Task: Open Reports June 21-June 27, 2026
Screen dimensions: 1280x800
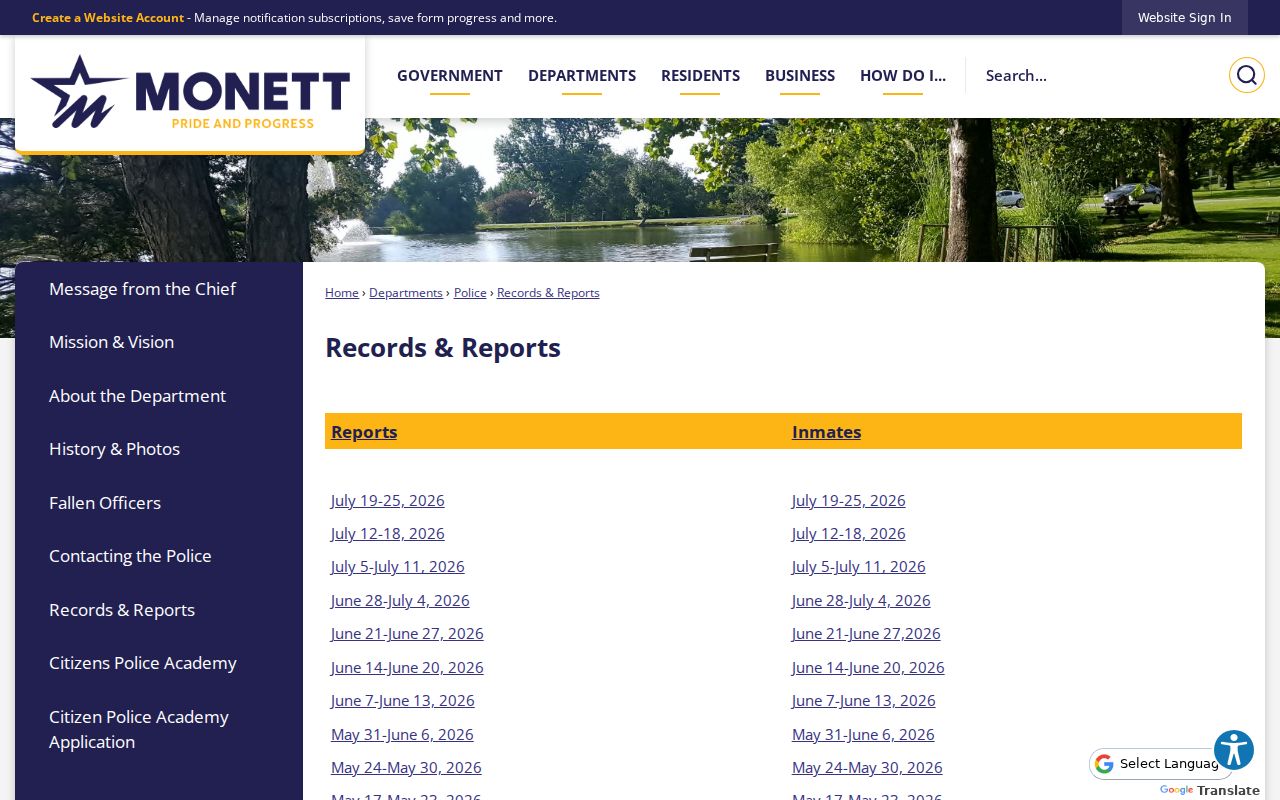Action: [407, 634]
